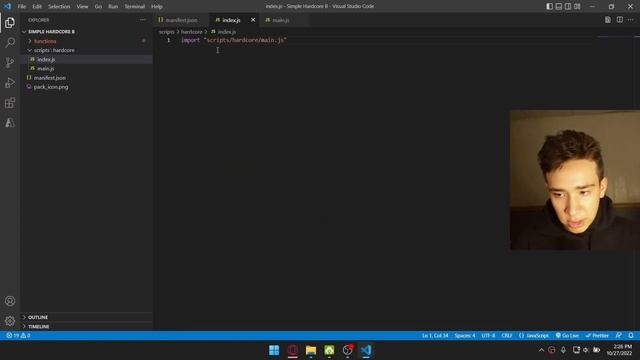Open the Customize Layout icon
This screenshot has width=640, height=360.
577,7
